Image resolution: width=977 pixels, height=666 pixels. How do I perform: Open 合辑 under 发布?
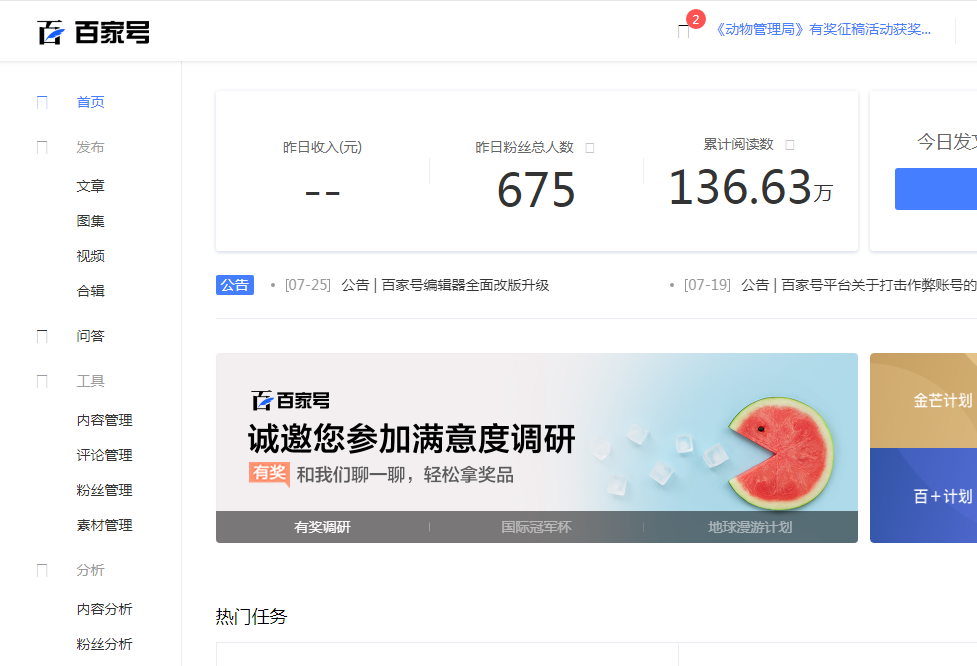click(x=90, y=291)
